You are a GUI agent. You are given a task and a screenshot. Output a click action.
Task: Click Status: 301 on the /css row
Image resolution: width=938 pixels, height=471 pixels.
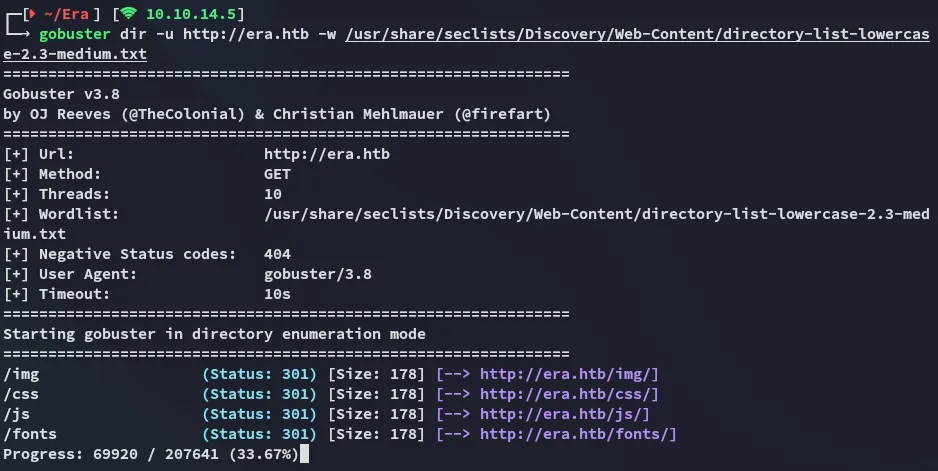261,394
